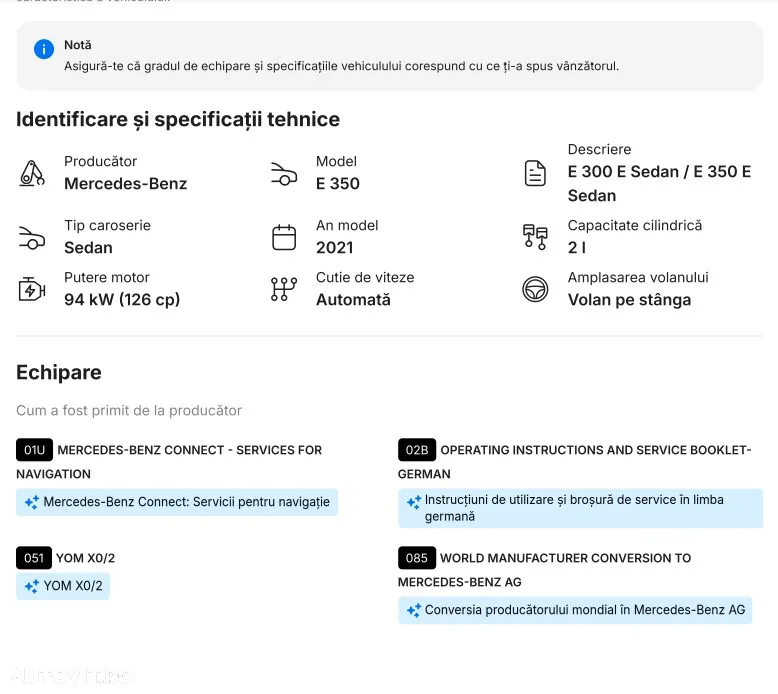Screen dimensions: 778x694
Task: Click the 'An model' label
Action: point(347,225)
